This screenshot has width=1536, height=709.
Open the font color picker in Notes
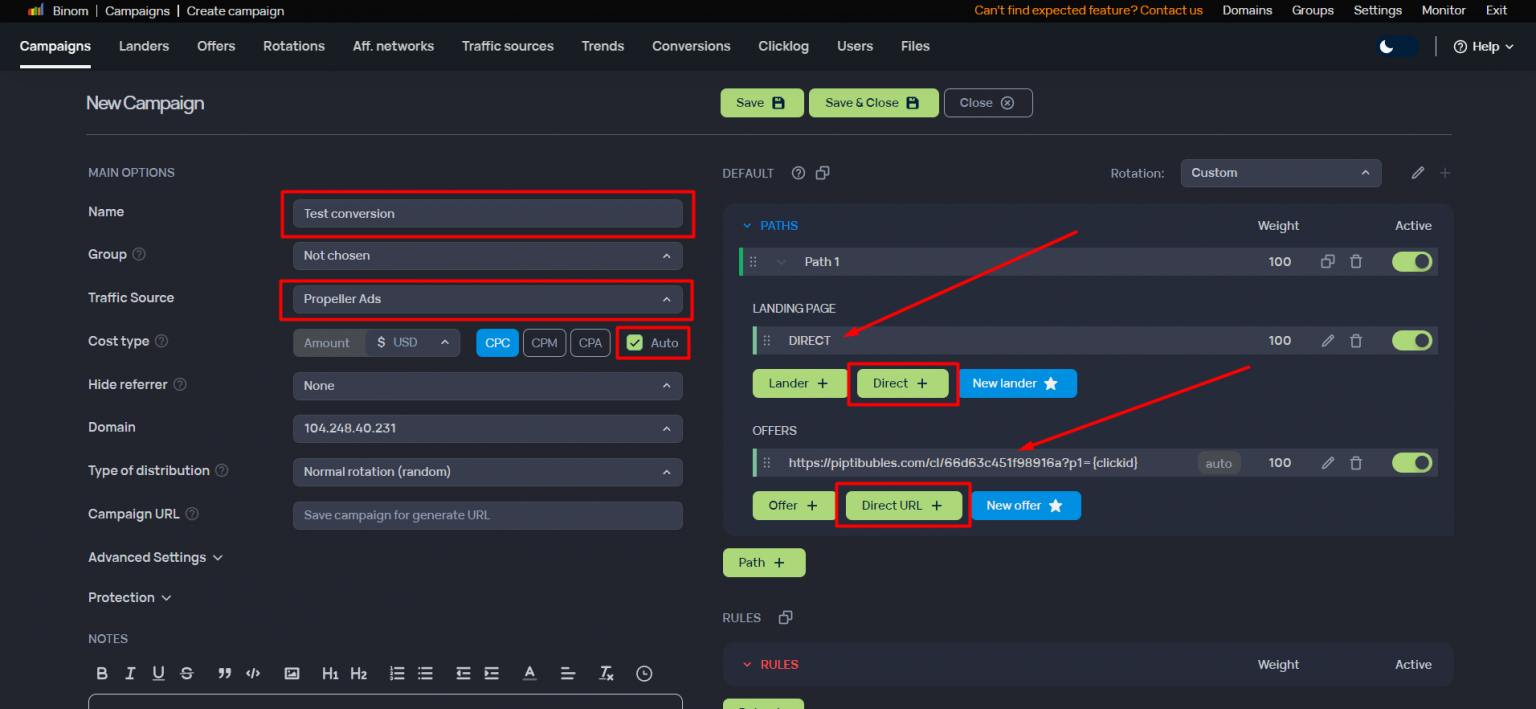point(529,673)
